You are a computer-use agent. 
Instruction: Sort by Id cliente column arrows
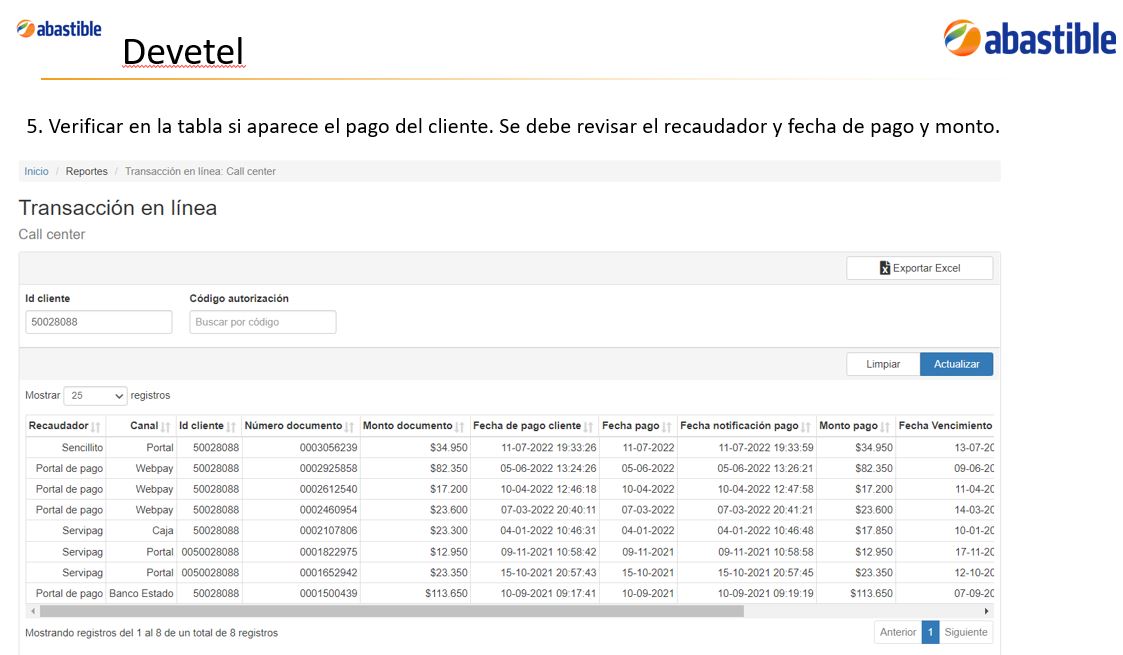(x=231, y=427)
